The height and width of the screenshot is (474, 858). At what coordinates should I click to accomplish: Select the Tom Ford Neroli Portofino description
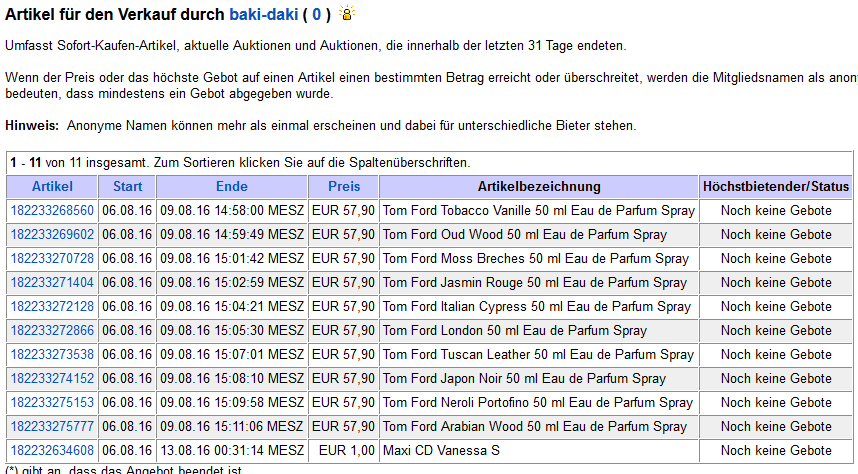point(538,403)
